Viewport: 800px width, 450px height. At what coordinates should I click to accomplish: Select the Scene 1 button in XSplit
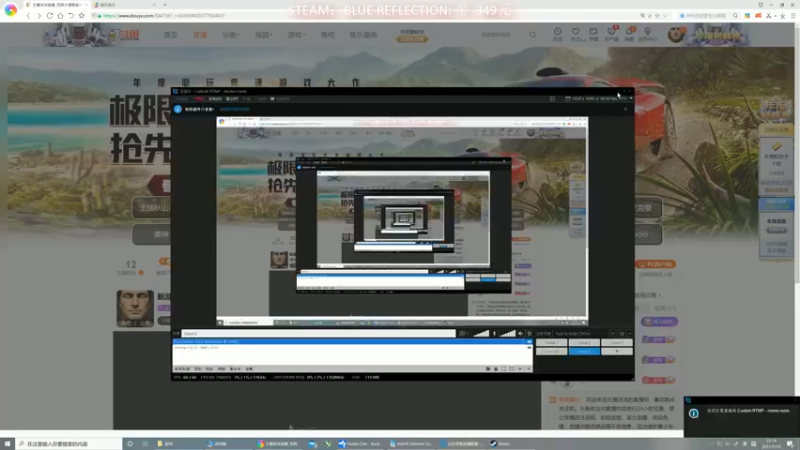click(551, 343)
